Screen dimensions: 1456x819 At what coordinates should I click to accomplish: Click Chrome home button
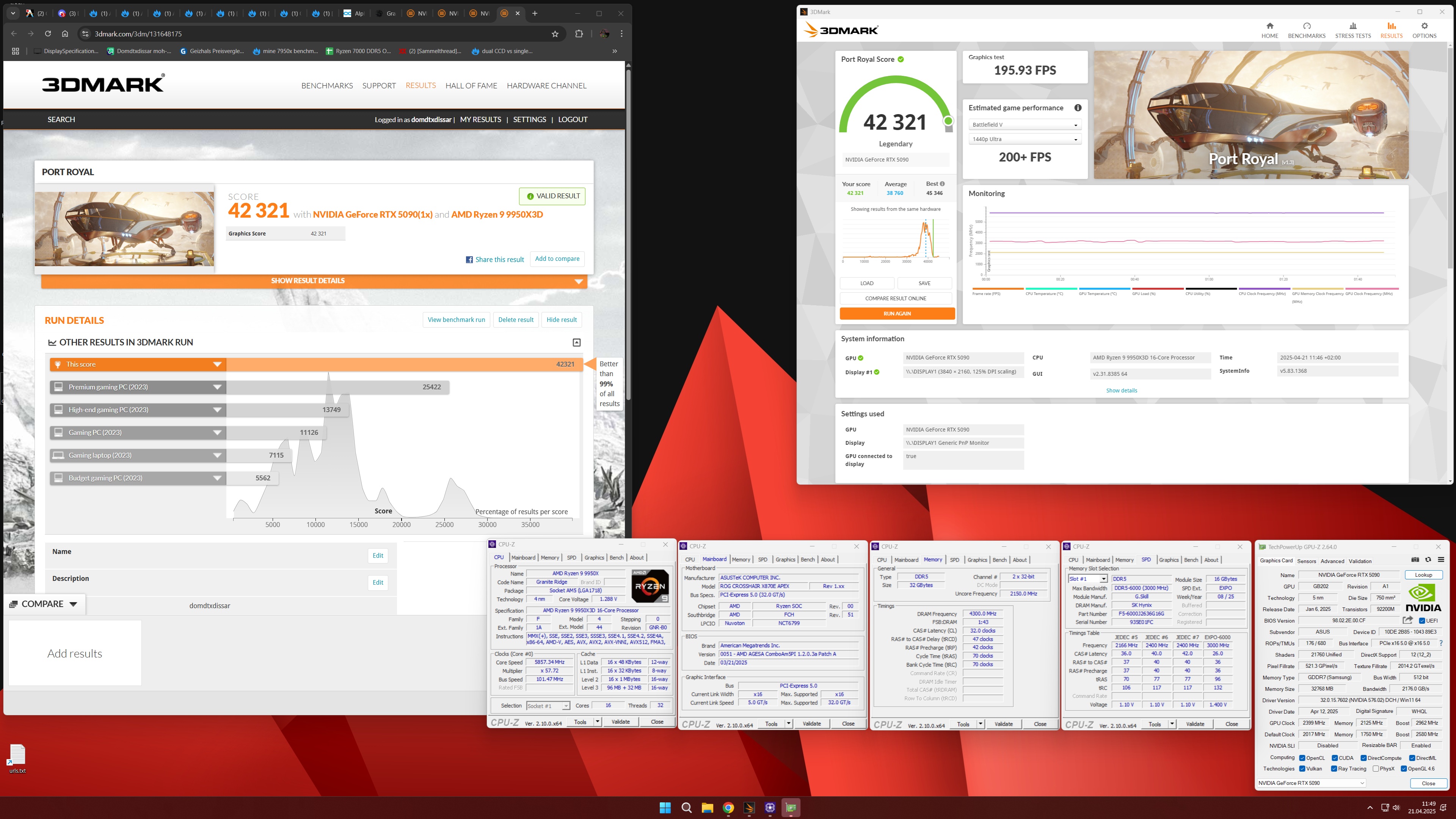click(x=65, y=34)
